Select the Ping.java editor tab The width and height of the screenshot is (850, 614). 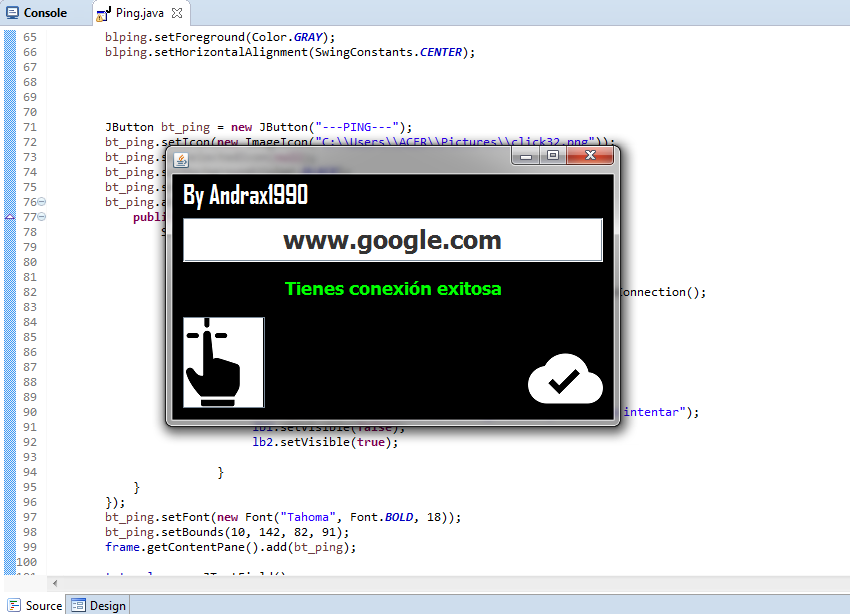coord(139,13)
